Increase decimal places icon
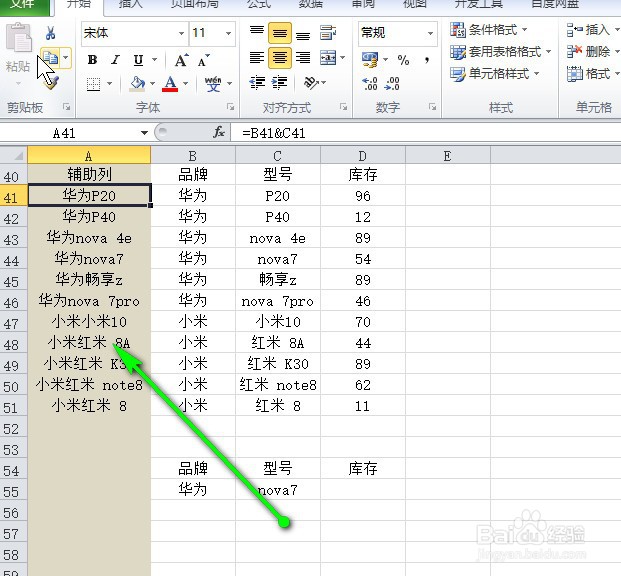 coord(370,84)
